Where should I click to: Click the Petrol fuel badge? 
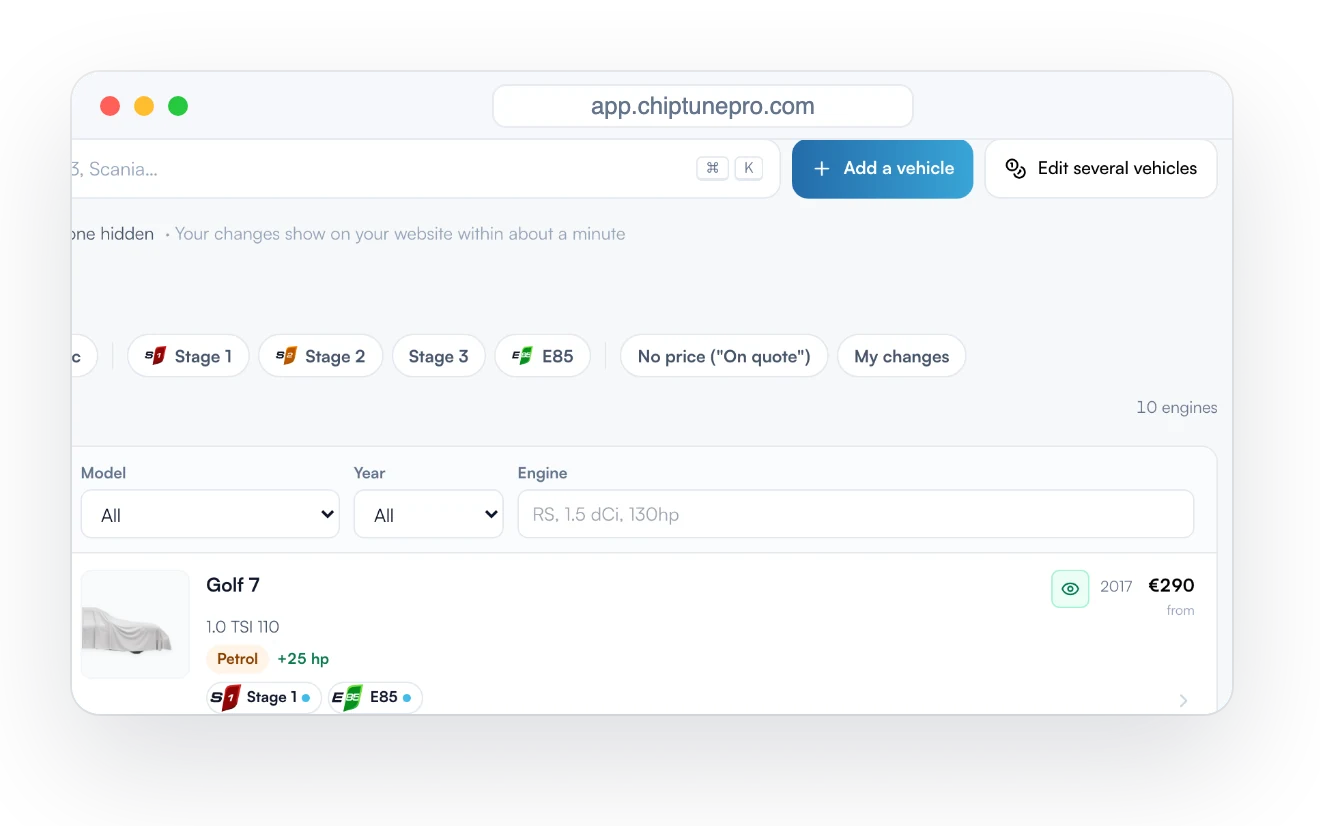(238, 659)
